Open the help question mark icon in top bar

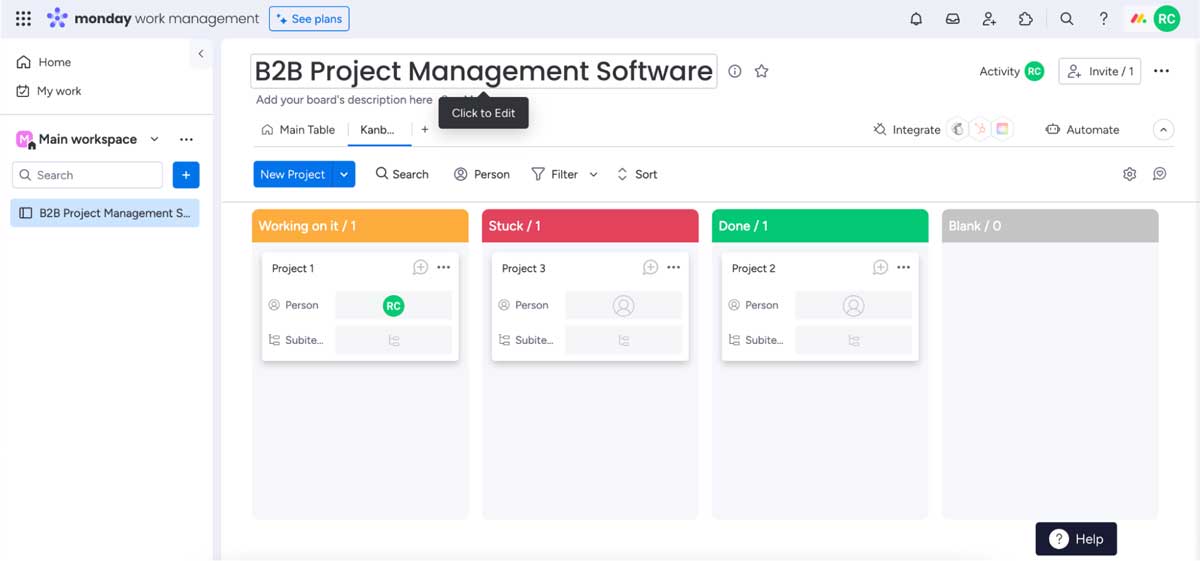pos(1103,18)
